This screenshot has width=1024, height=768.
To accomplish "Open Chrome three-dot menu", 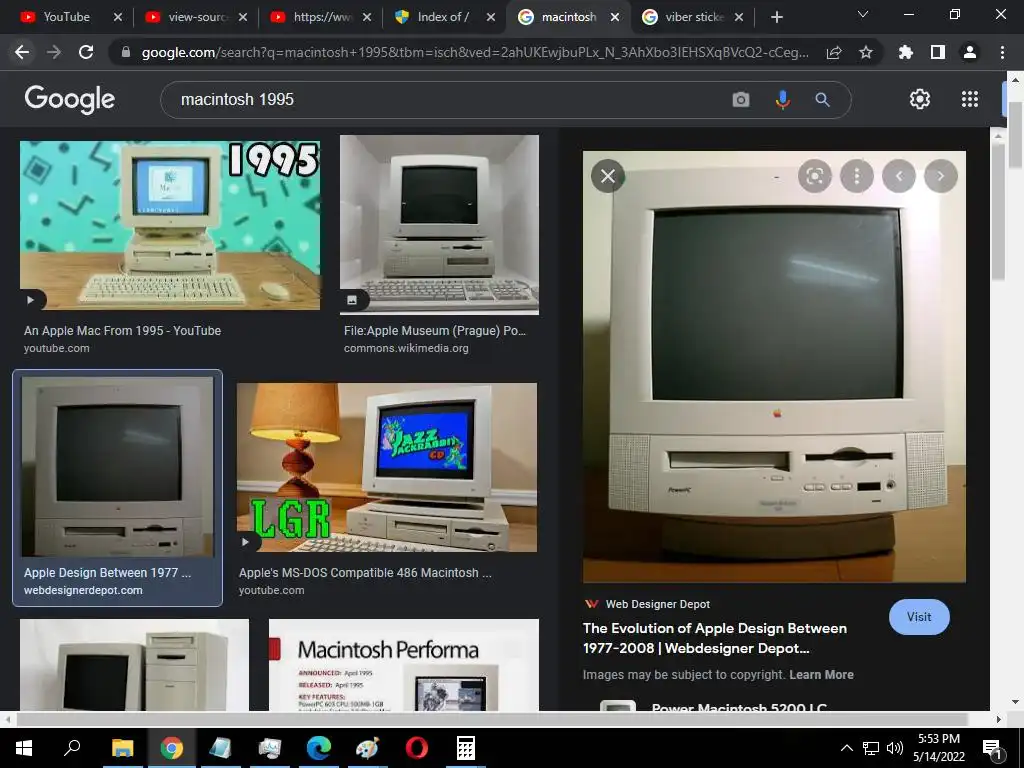I will tap(1002, 52).
